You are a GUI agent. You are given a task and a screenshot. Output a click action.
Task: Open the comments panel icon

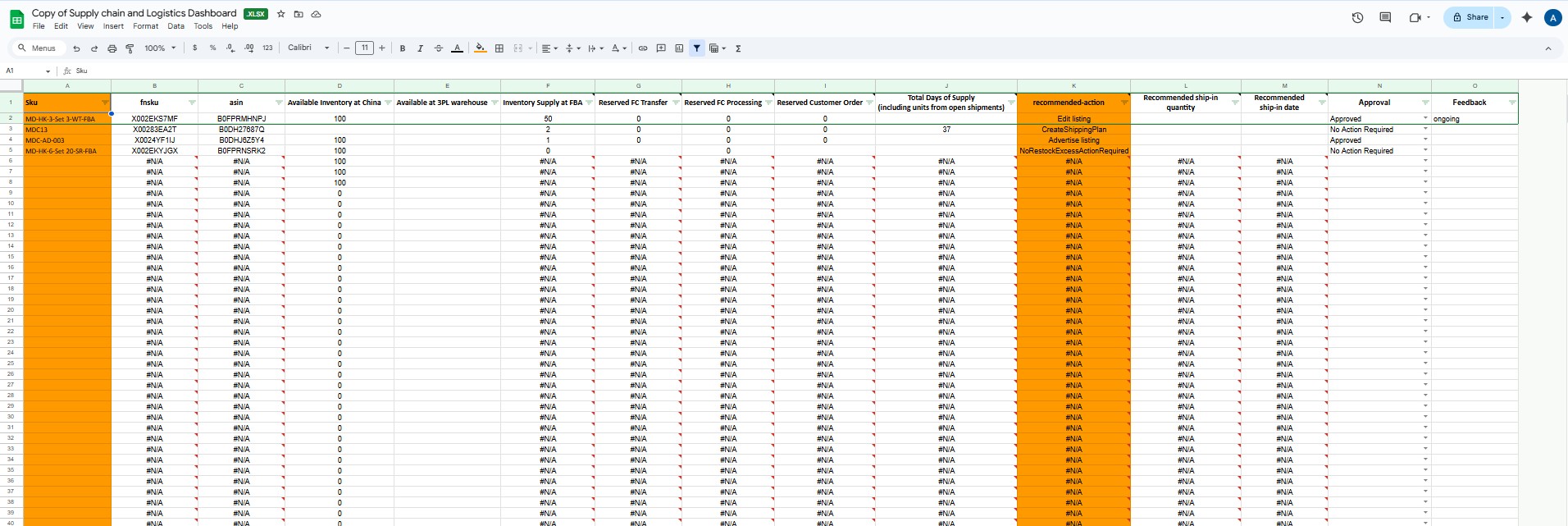(1385, 17)
